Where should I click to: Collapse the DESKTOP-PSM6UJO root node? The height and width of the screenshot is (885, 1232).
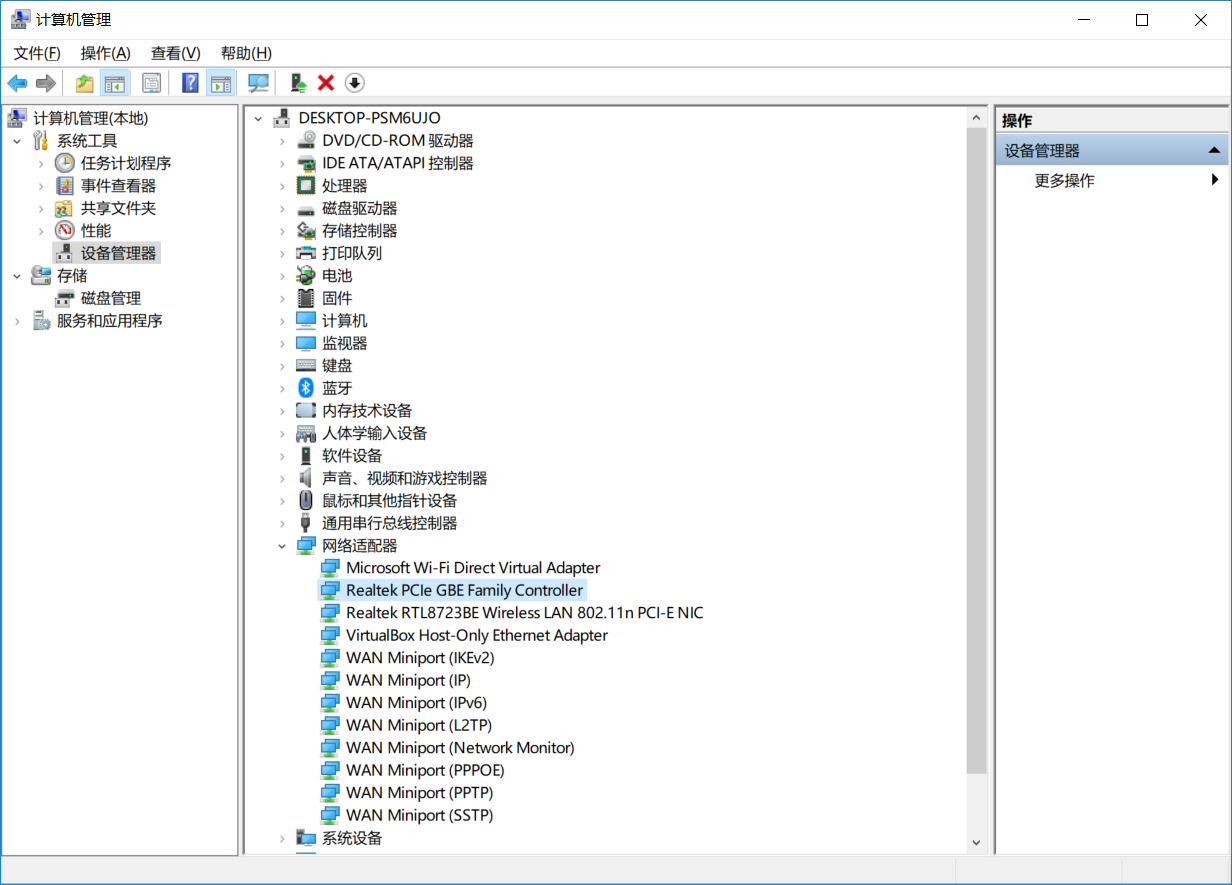pyautogui.click(x=258, y=118)
